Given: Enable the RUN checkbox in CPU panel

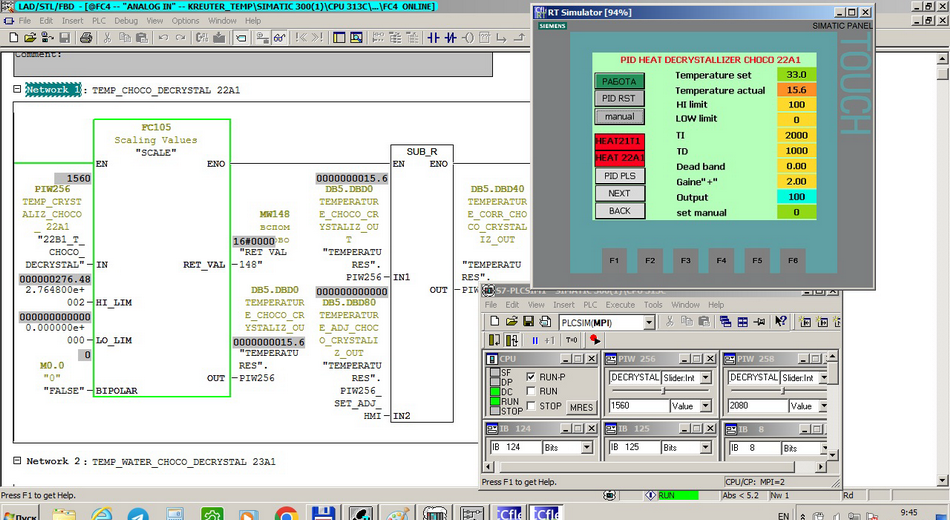Looking at the screenshot, I should click(x=530, y=392).
